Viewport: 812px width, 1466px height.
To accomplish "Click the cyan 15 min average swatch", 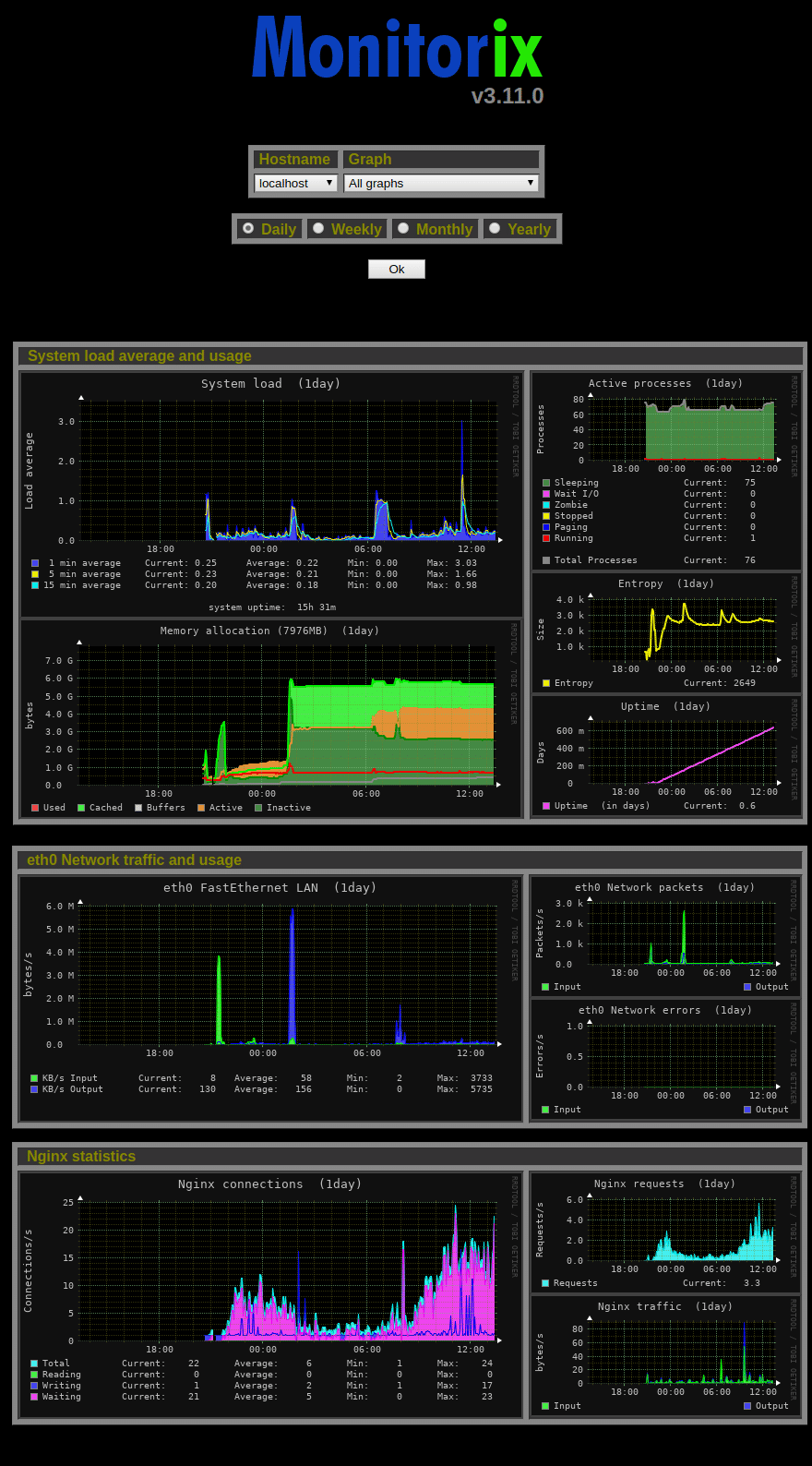I will (35, 585).
